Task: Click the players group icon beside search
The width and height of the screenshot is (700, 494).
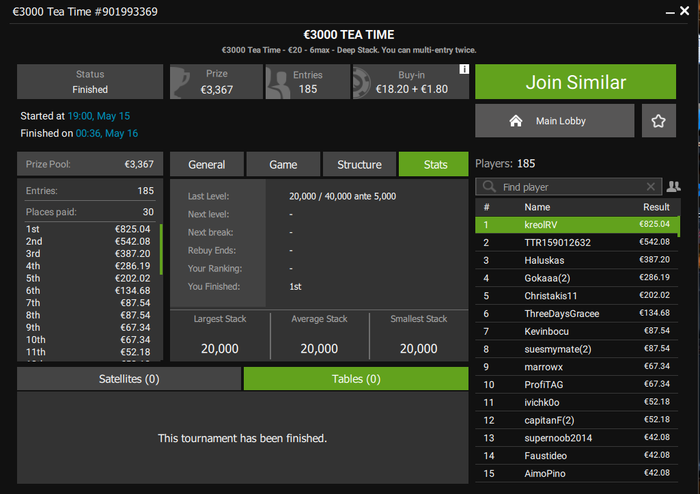Action: pos(673,186)
